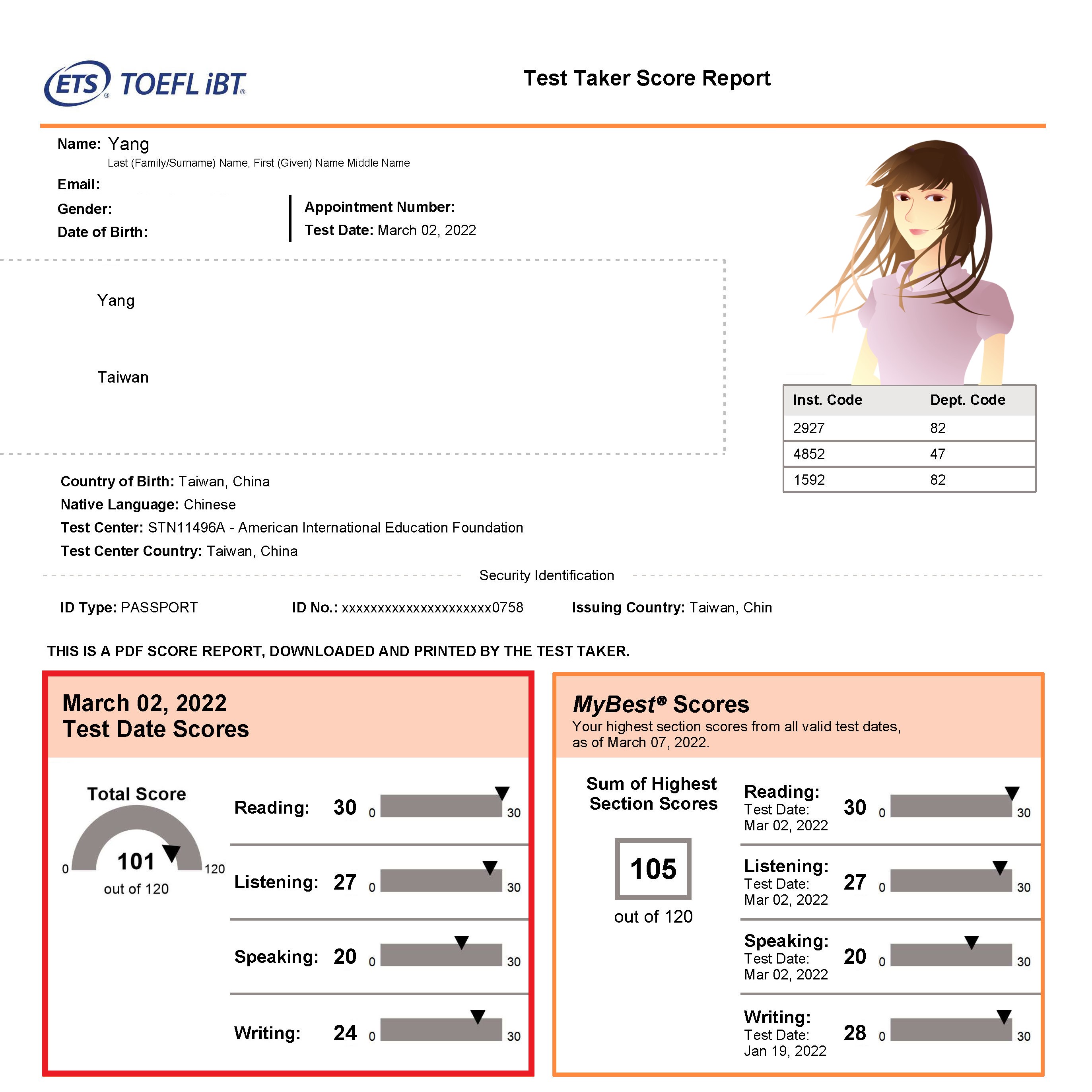This screenshot has width=1092, height=1092.
Task: Click department code 47
Action: tap(938, 454)
